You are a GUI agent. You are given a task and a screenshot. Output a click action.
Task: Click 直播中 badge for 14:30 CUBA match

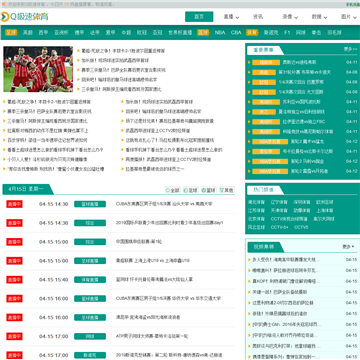pos(14,204)
